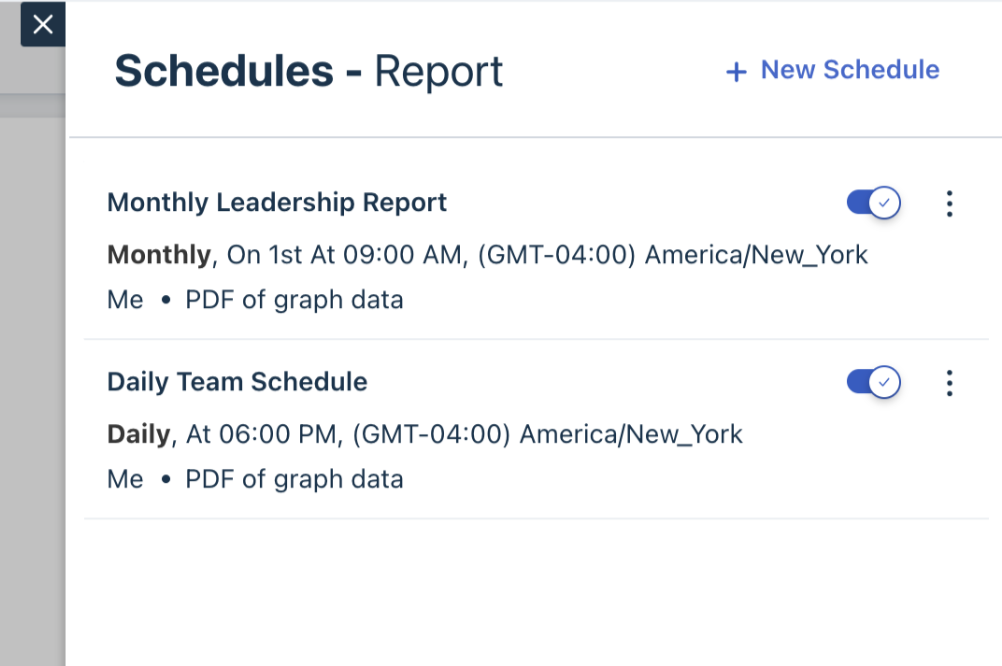
Task: Click "On 1st At 09:00 AM" schedule time
Action: pos(345,255)
